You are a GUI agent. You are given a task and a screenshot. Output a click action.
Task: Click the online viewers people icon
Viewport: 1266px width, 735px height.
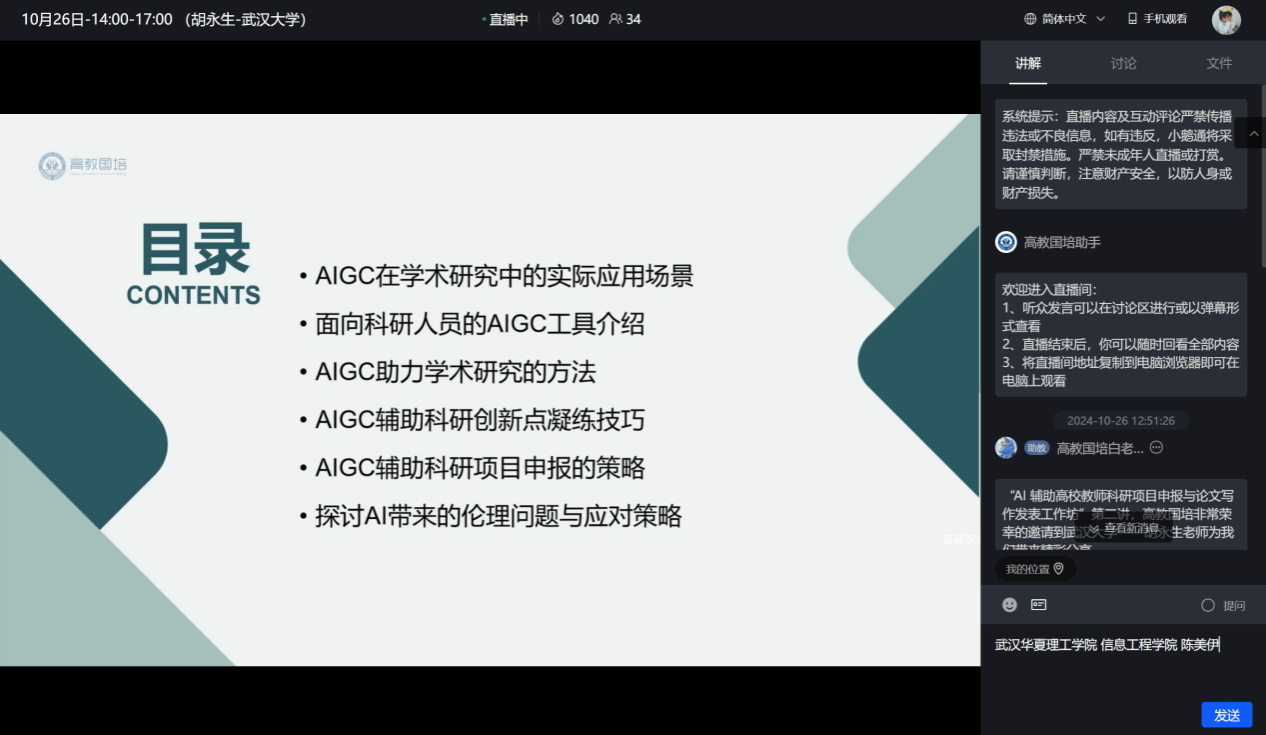615,19
